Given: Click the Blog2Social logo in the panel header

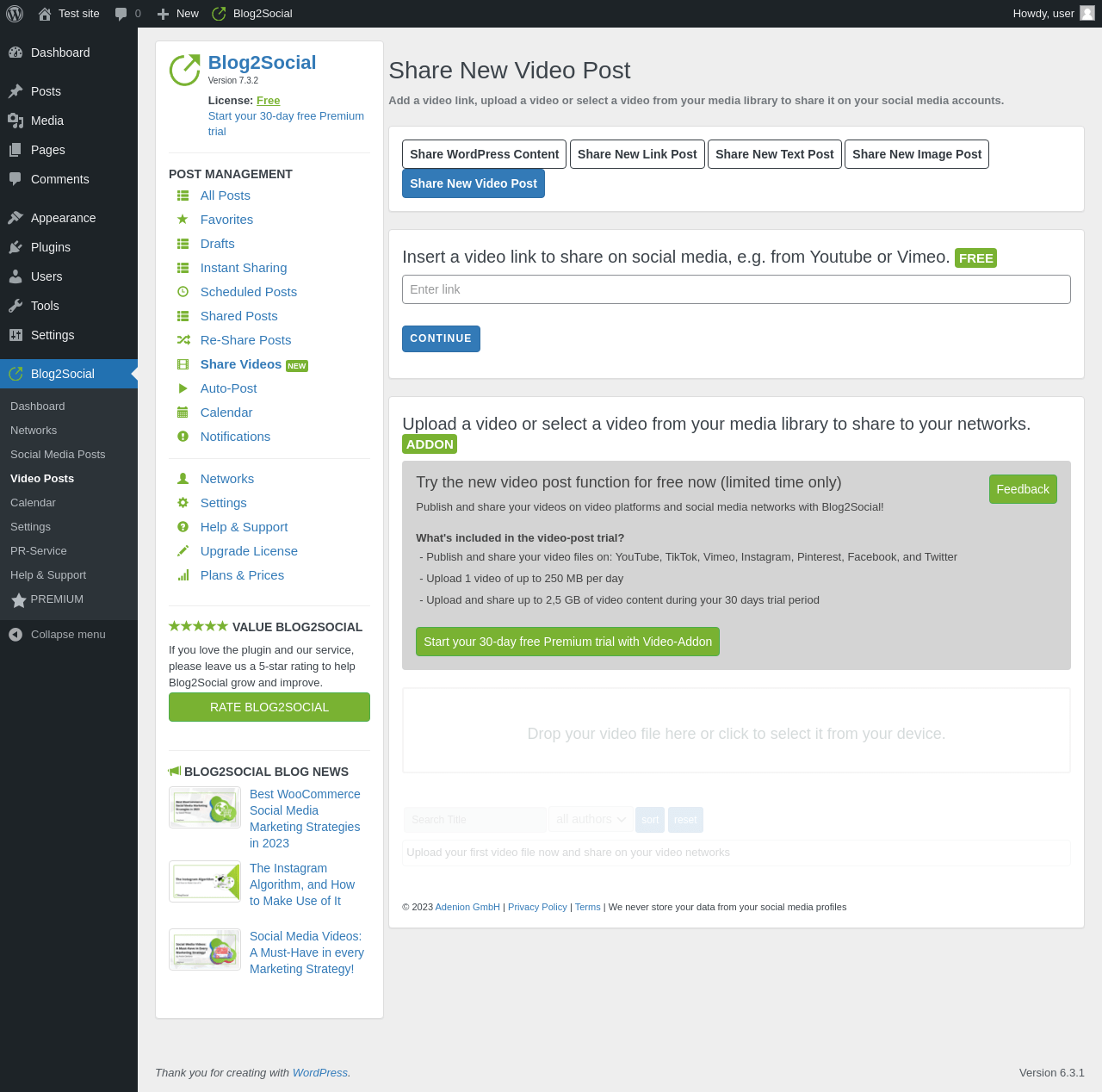Looking at the screenshot, I should click(185, 70).
